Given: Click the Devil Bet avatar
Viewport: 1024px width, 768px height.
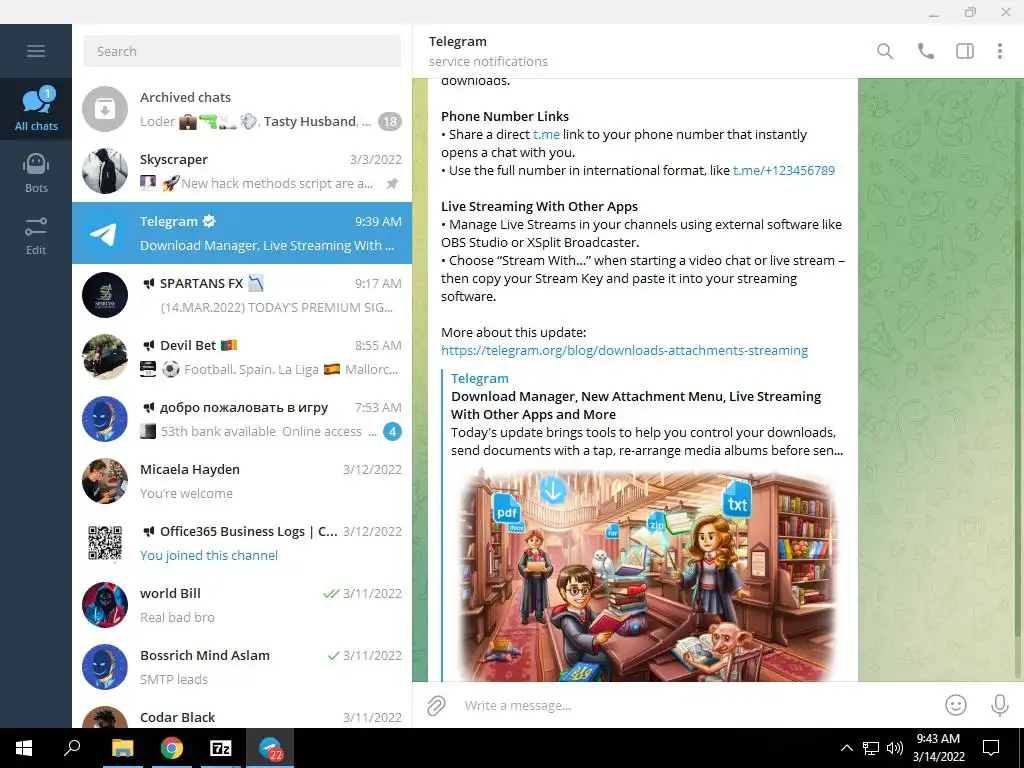Looking at the screenshot, I should pos(104,357).
